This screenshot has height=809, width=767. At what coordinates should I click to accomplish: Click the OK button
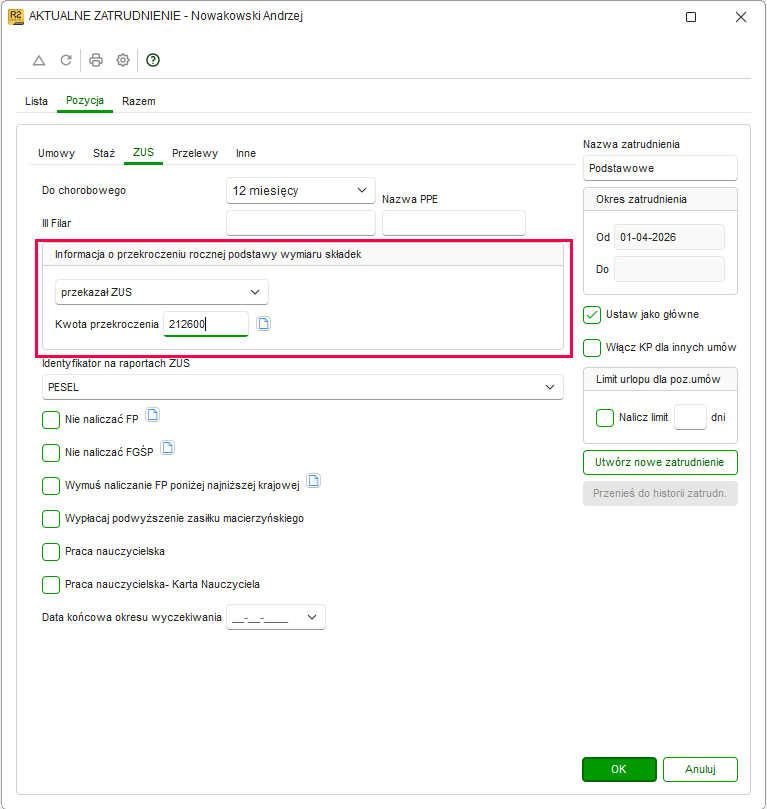coord(619,769)
